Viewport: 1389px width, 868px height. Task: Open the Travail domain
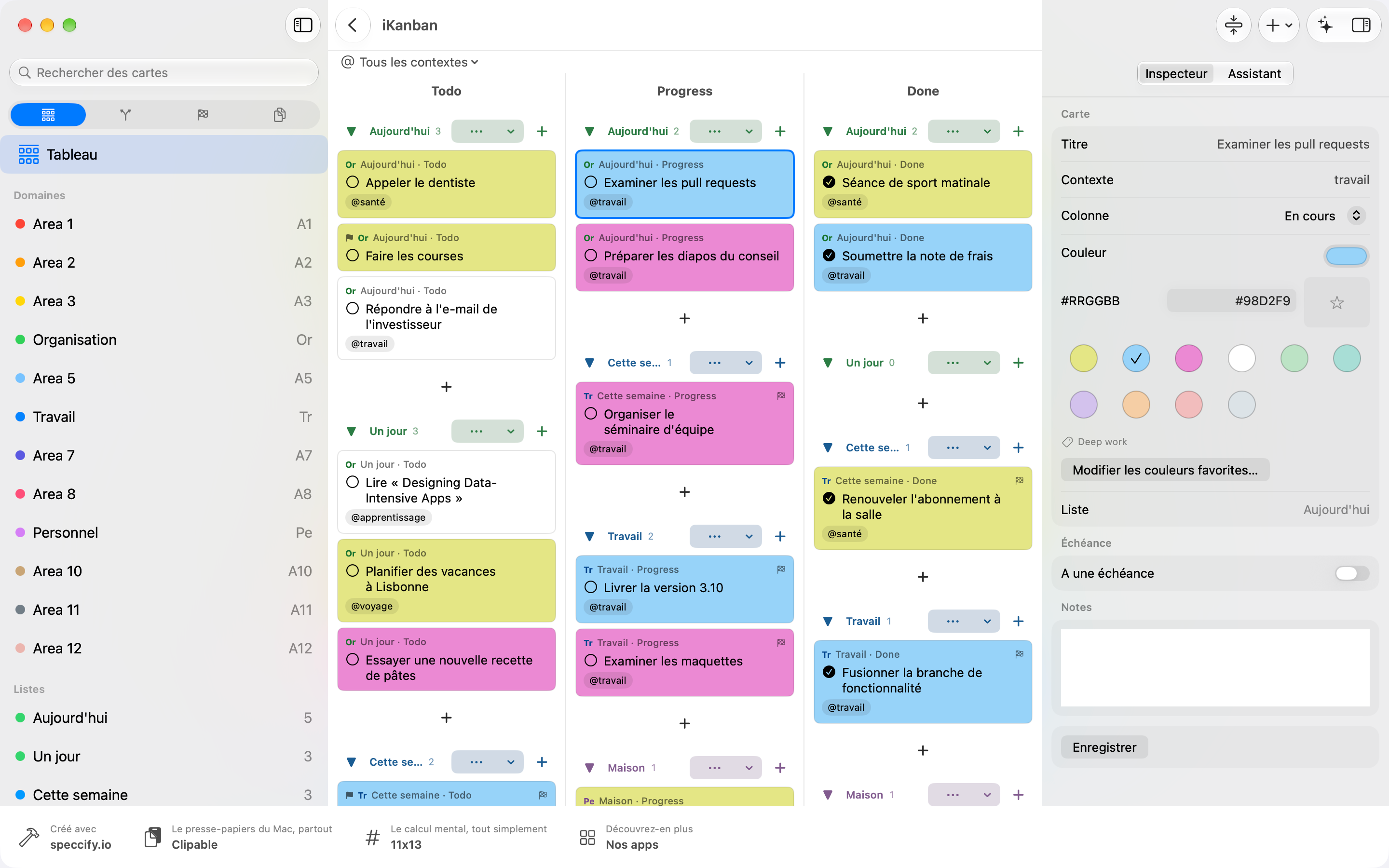point(164,417)
